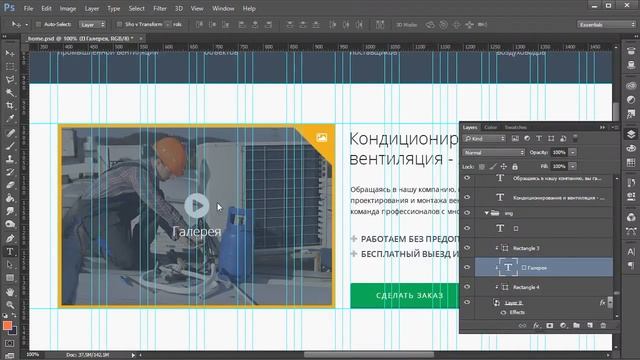Create a new layer via panel icon
The height and width of the screenshot is (360, 640).
tap(590, 325)
